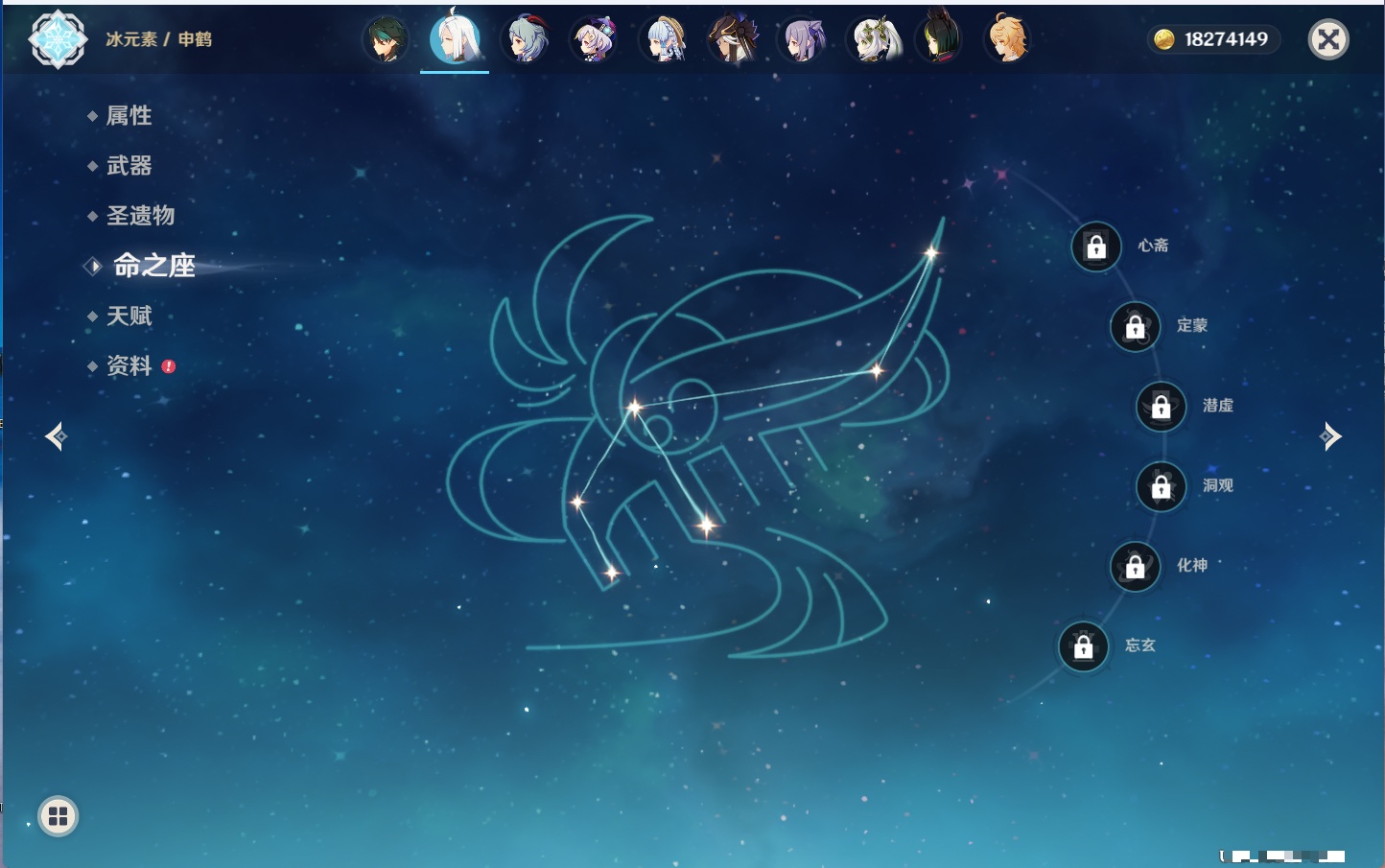Click the lock icon for 化神
The height and width of the screenshot is (868, 1385).
[x=1136, y=567]
